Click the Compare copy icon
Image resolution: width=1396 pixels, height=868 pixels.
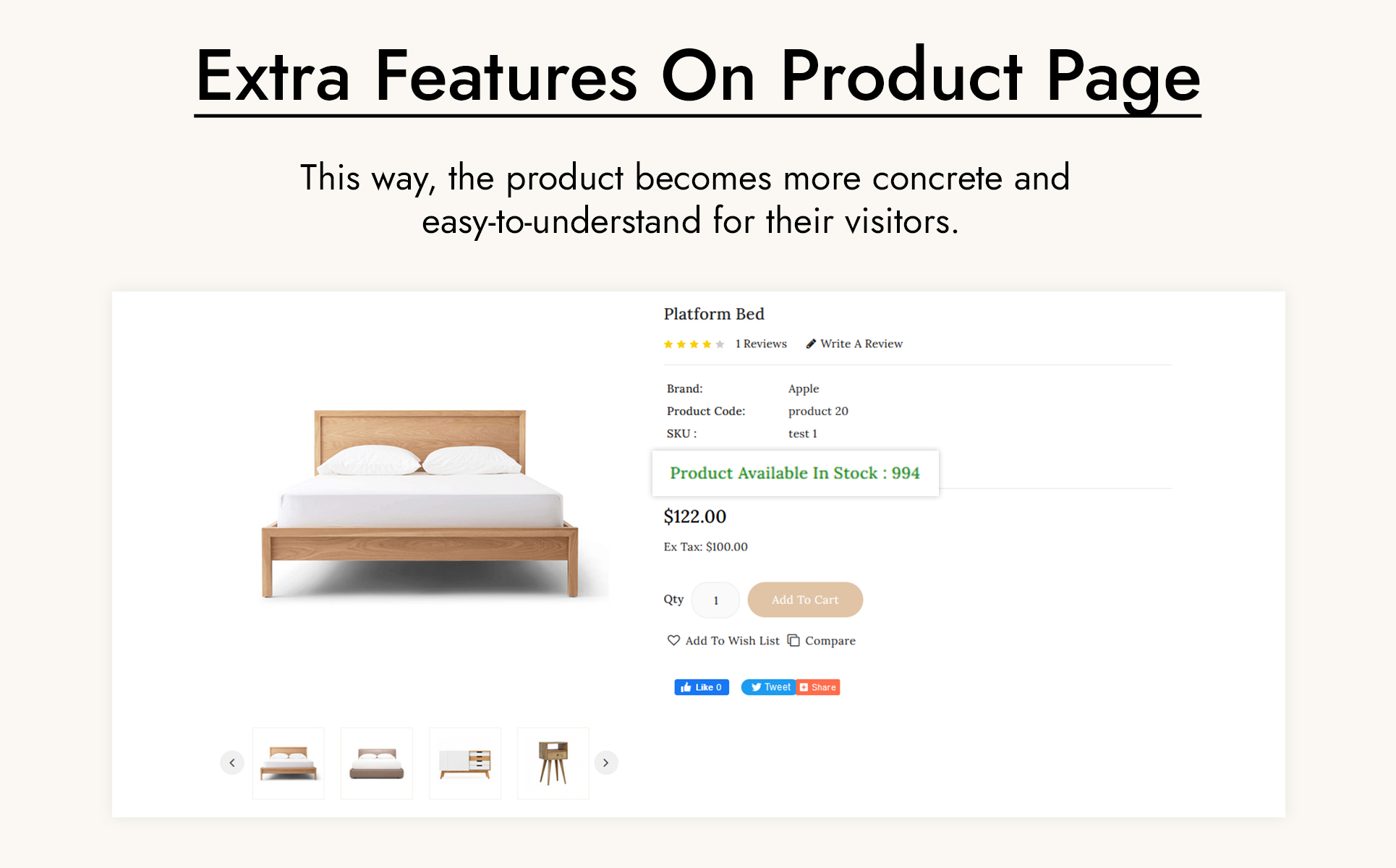[793, 640]
